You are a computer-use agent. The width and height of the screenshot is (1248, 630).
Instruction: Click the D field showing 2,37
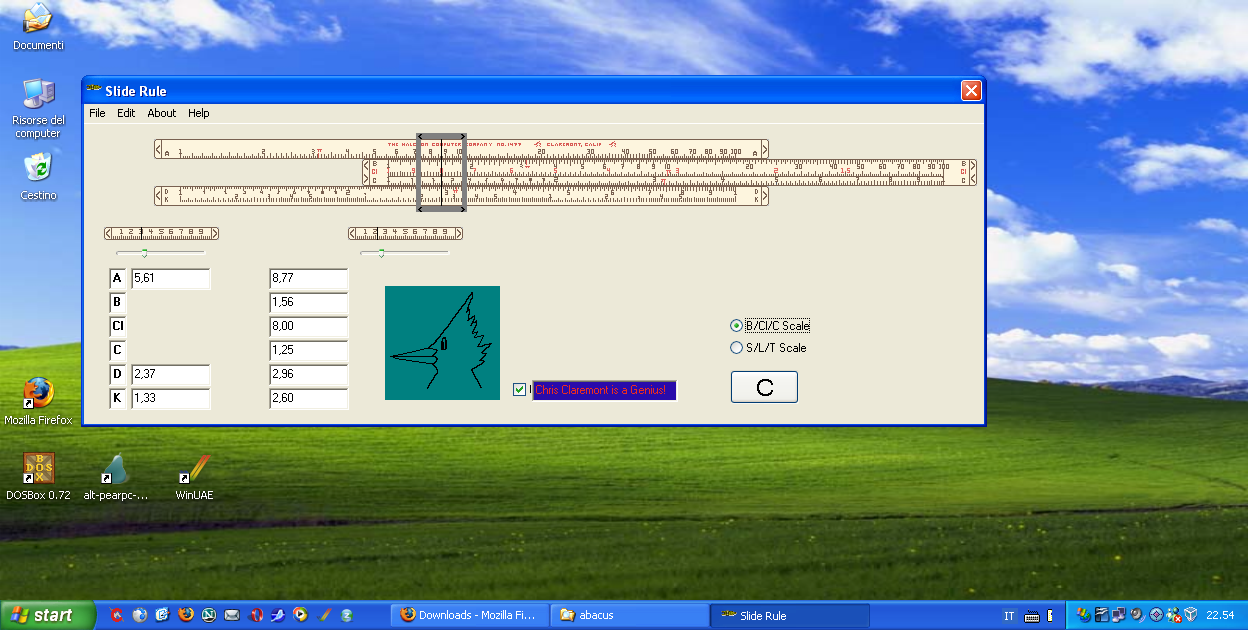[x=170, y=374]
